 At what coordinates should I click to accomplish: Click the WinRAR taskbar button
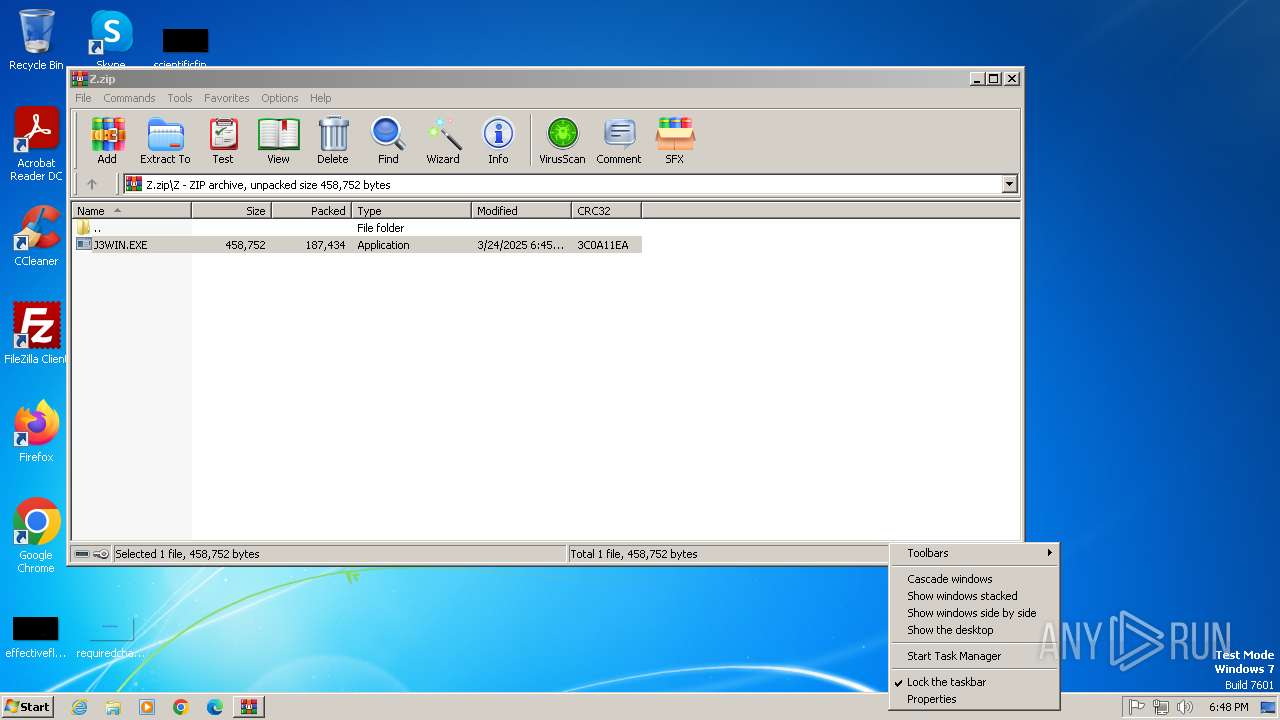coord(249,707)
